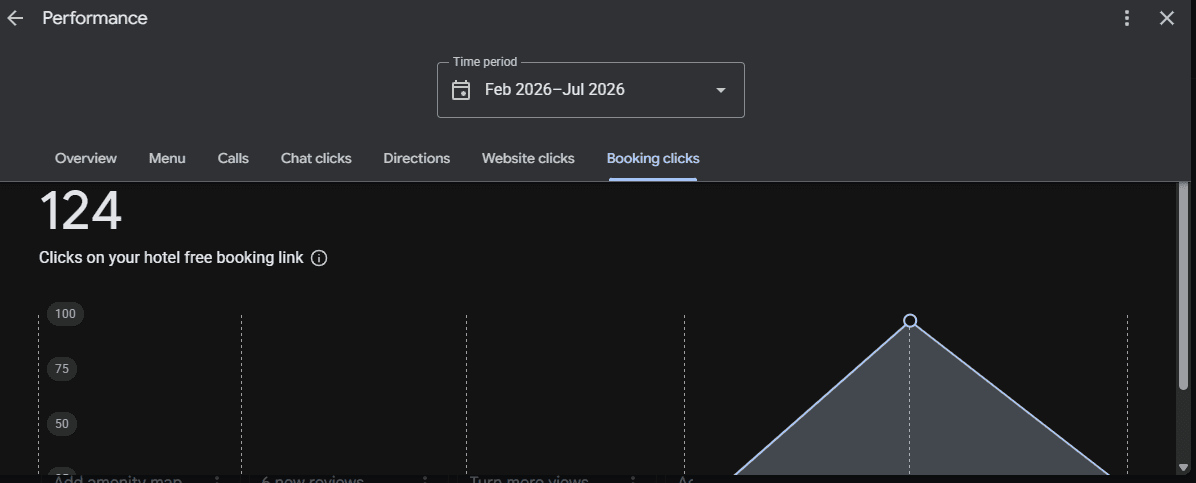The height and width of the screenshot is (483, 1196).
Task: Open the three-dot more options menu
Action: (x=1127, y=18)
